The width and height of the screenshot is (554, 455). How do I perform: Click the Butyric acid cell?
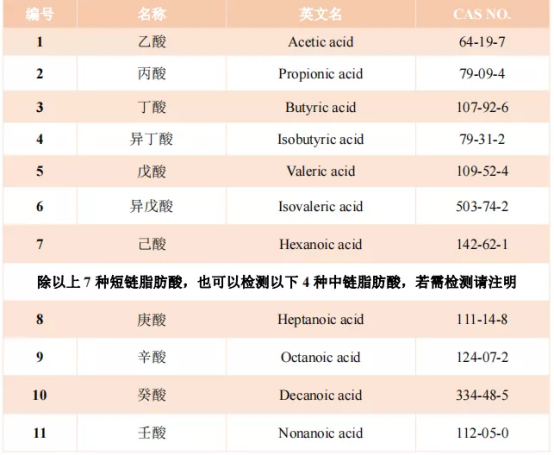320,107
